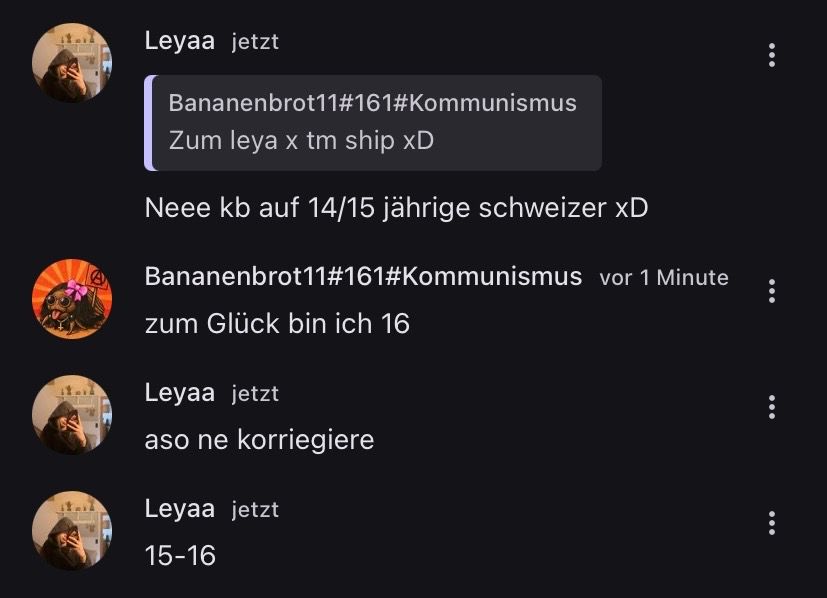Click the "jetzt" timestamp above the quoted reply
Image resolution: width=827 pixels, height=598 pixels.
click(255, 42)
